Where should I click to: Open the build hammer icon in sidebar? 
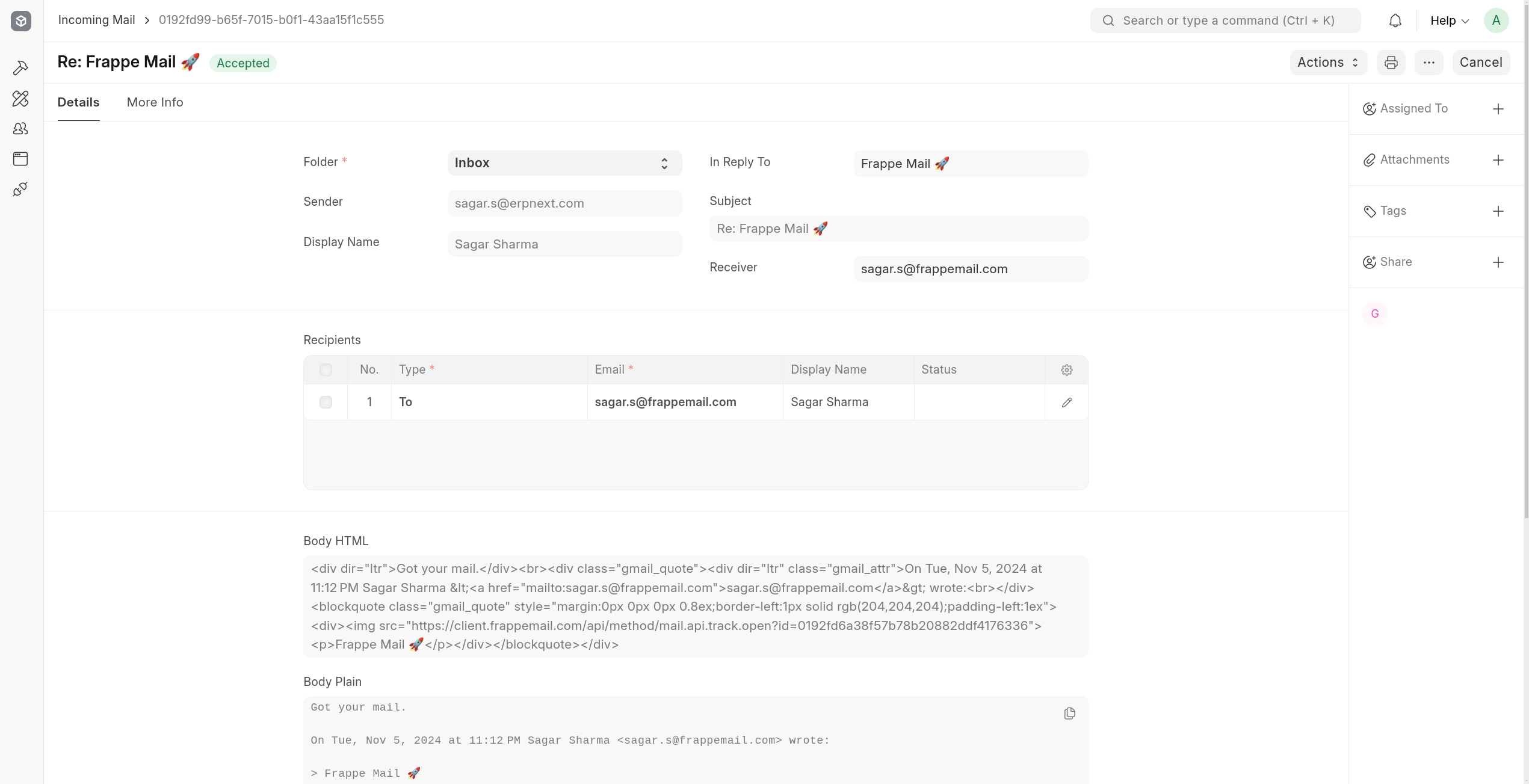(x=20, y=67)
